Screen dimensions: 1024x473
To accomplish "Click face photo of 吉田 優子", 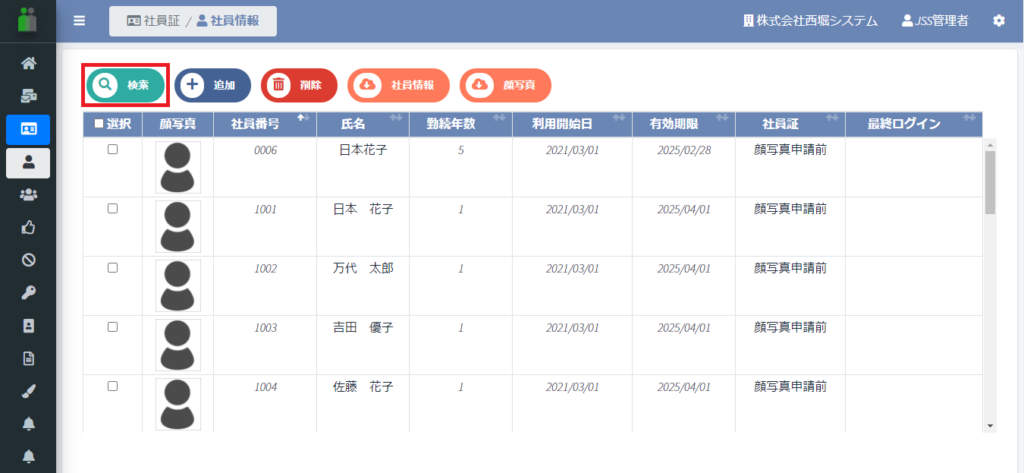I will [x=178, y=345].
